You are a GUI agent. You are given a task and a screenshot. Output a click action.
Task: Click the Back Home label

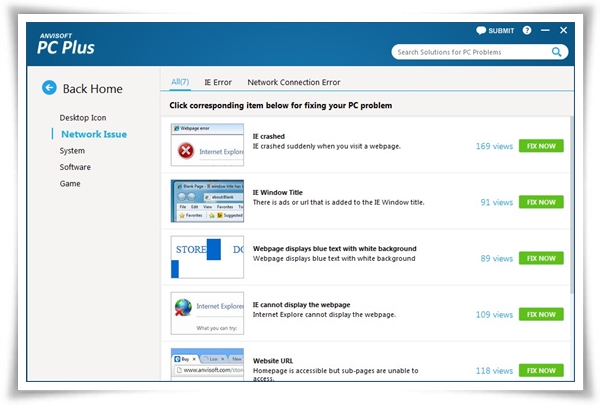click(x=93, y=89)
